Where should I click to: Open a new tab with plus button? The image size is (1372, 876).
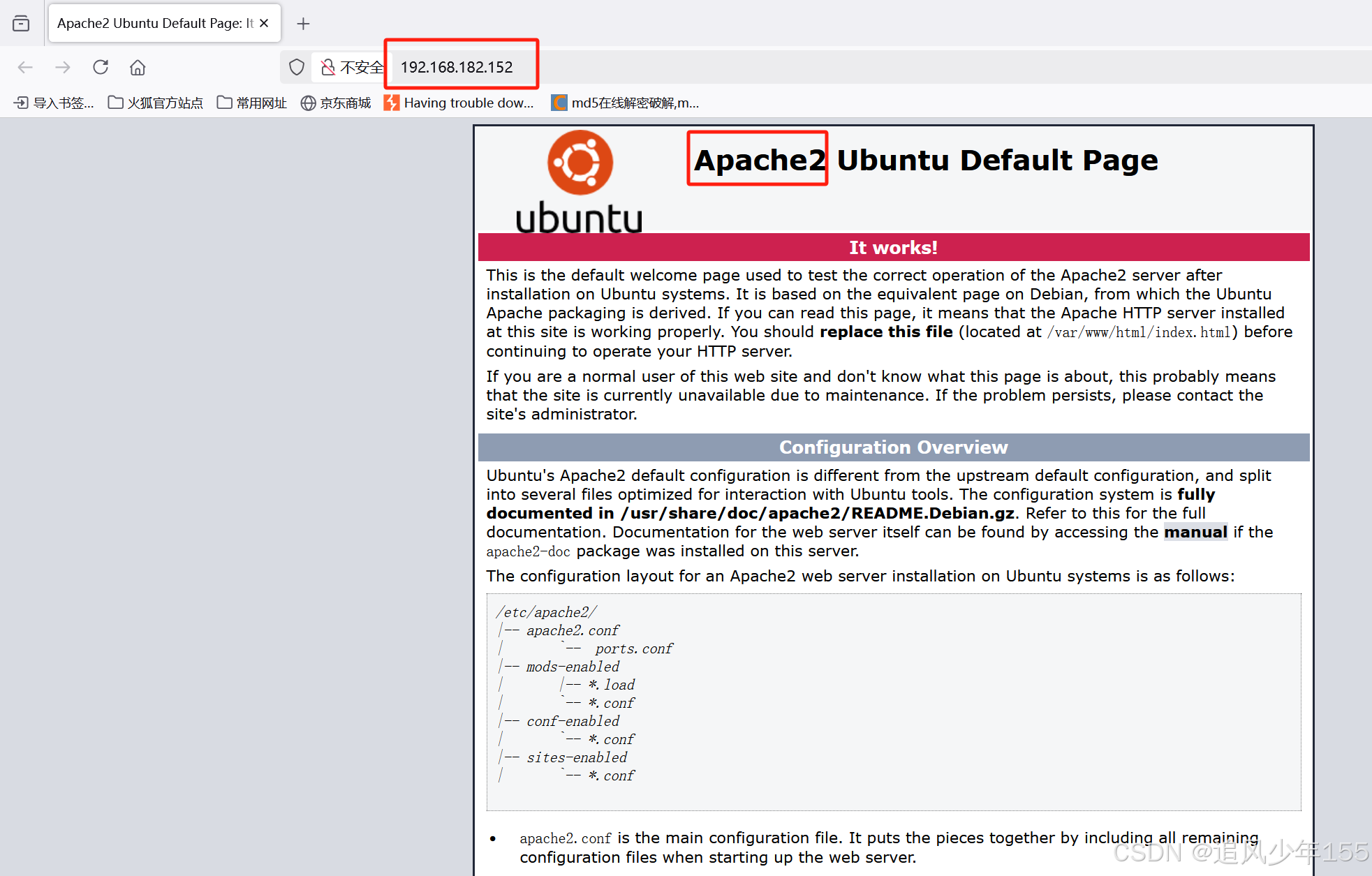coord(303,24)
